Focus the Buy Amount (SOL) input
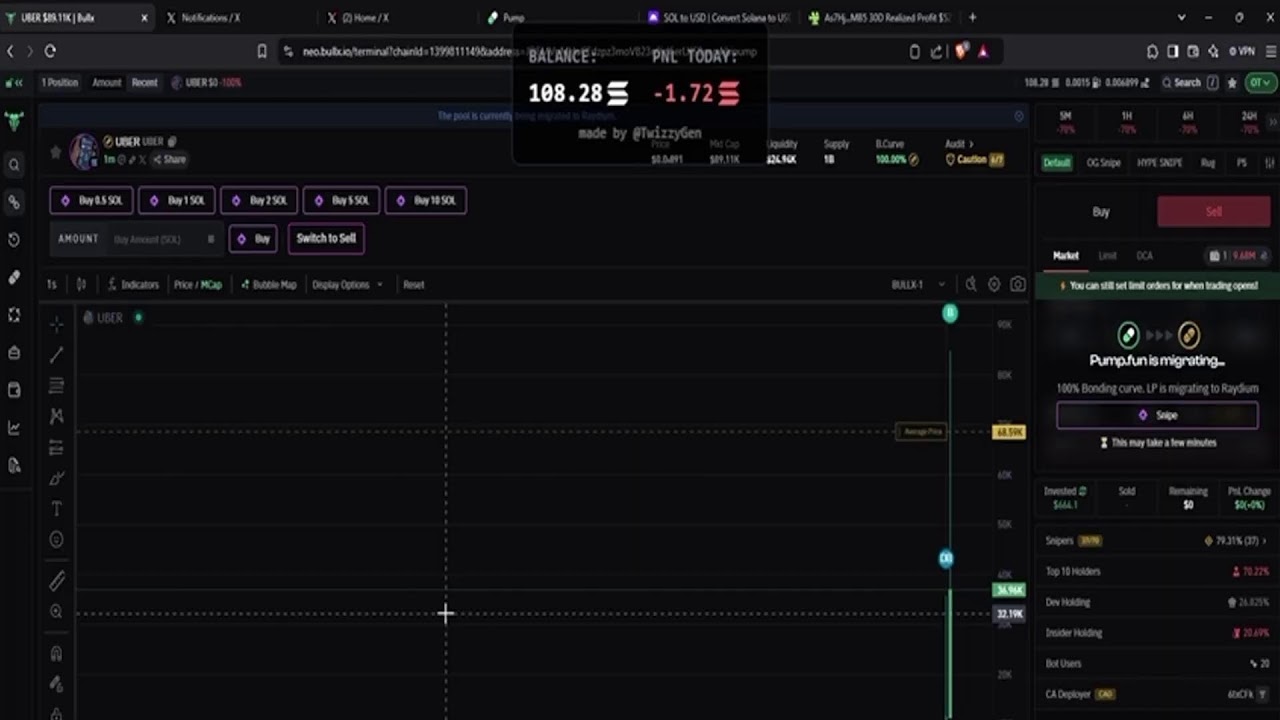Screen dimensions: 1280x720 point(160,239)
